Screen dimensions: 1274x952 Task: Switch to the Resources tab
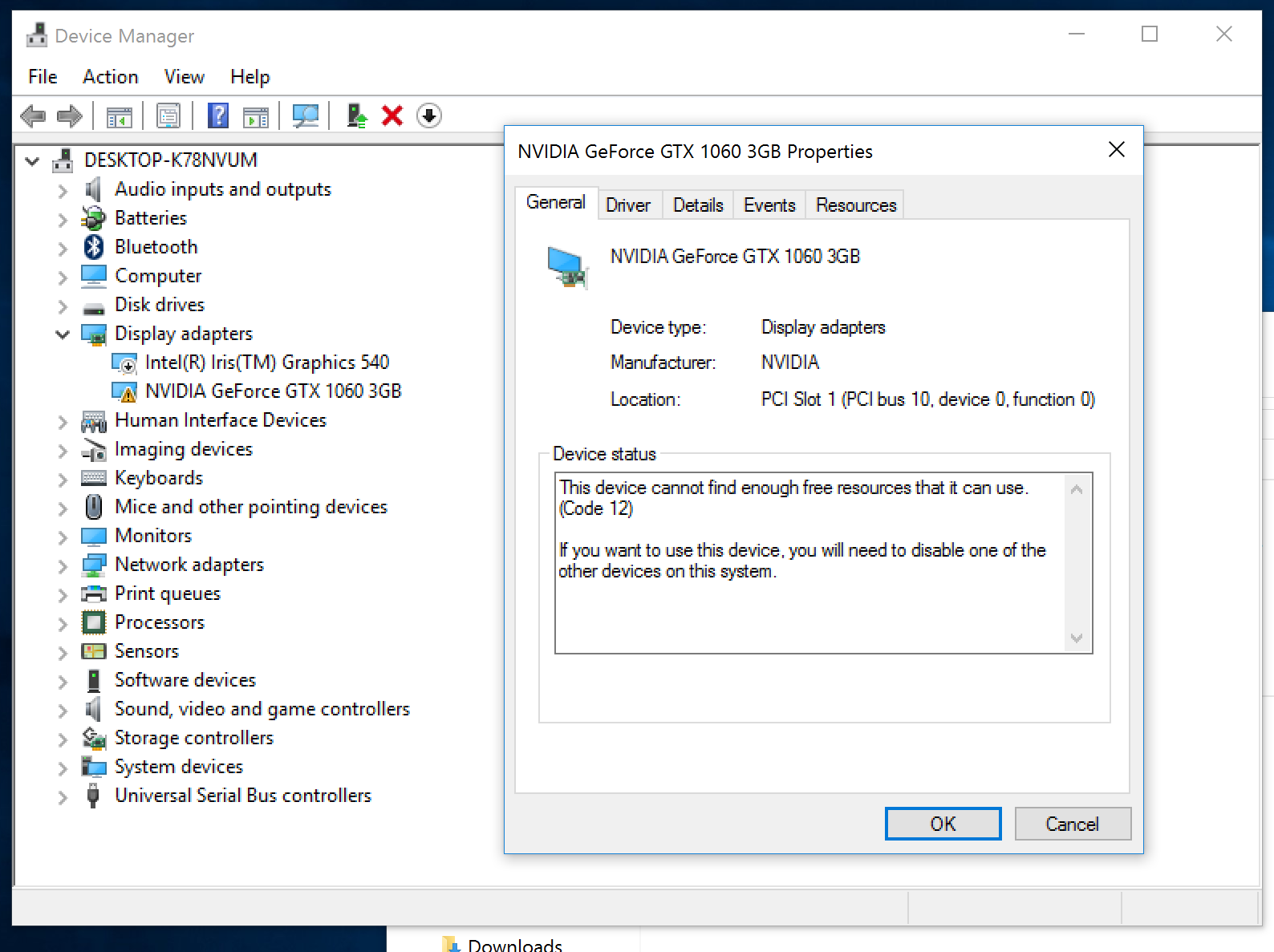[856, 205]
